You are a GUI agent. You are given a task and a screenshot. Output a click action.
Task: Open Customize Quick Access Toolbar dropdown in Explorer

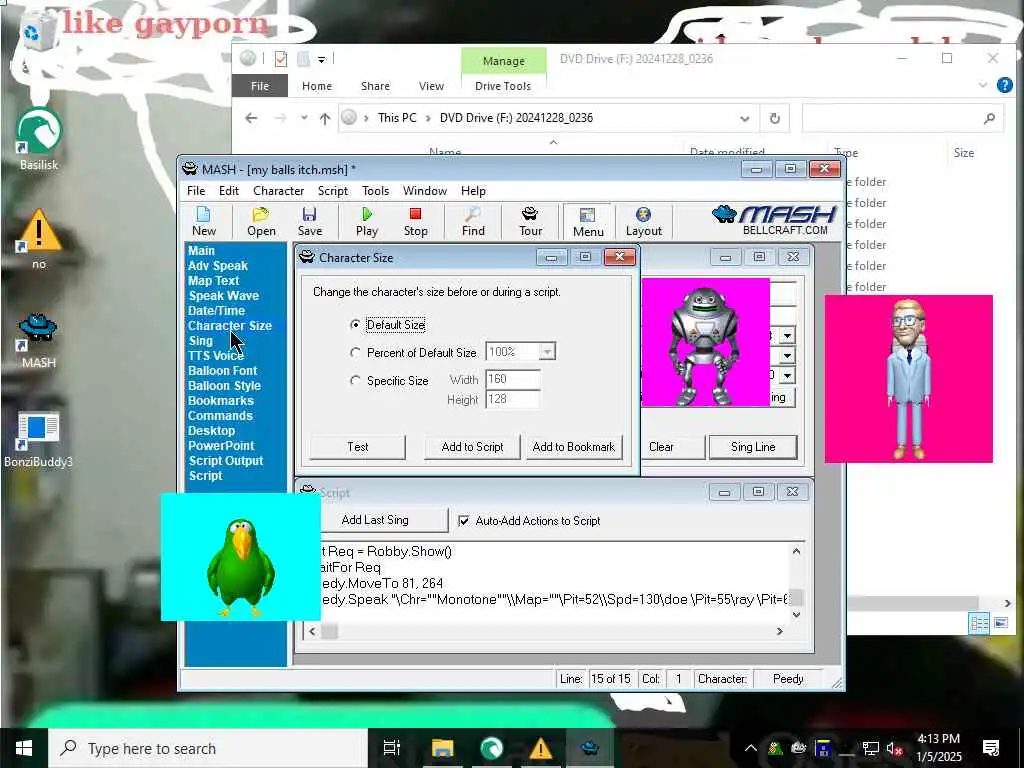coord(321,59)
